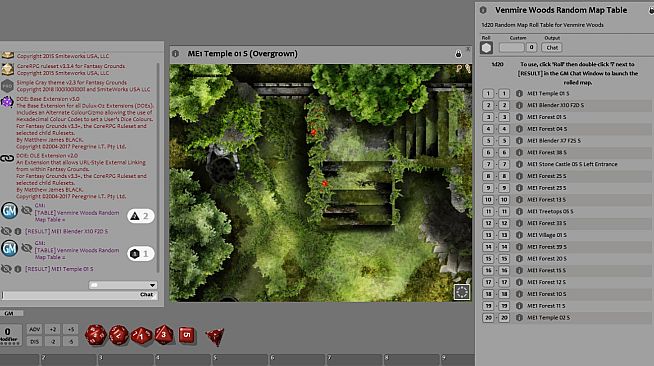
Task: Open link icon of ME1 Temple map window
Action: tap(176, 54)
